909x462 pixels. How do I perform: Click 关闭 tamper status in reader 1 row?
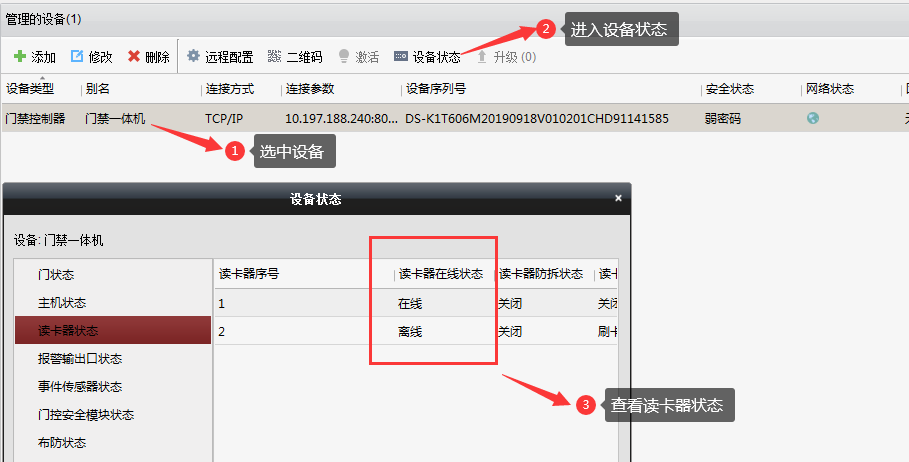[510, 303]
